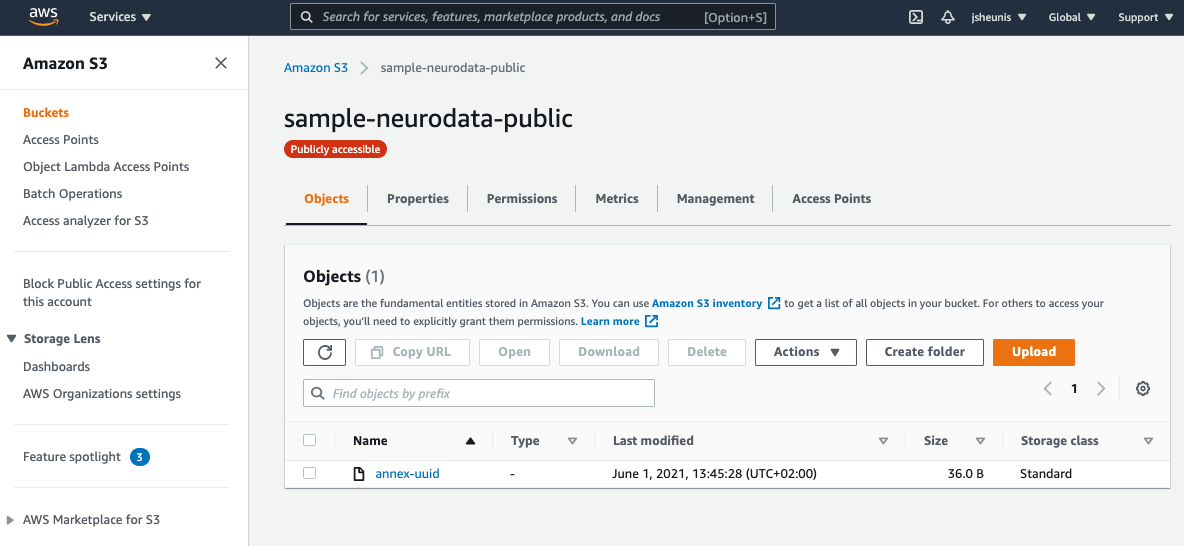The image size is (1184, 546).
Task: Open table preferences gear icon
Action: point(1143,389)
